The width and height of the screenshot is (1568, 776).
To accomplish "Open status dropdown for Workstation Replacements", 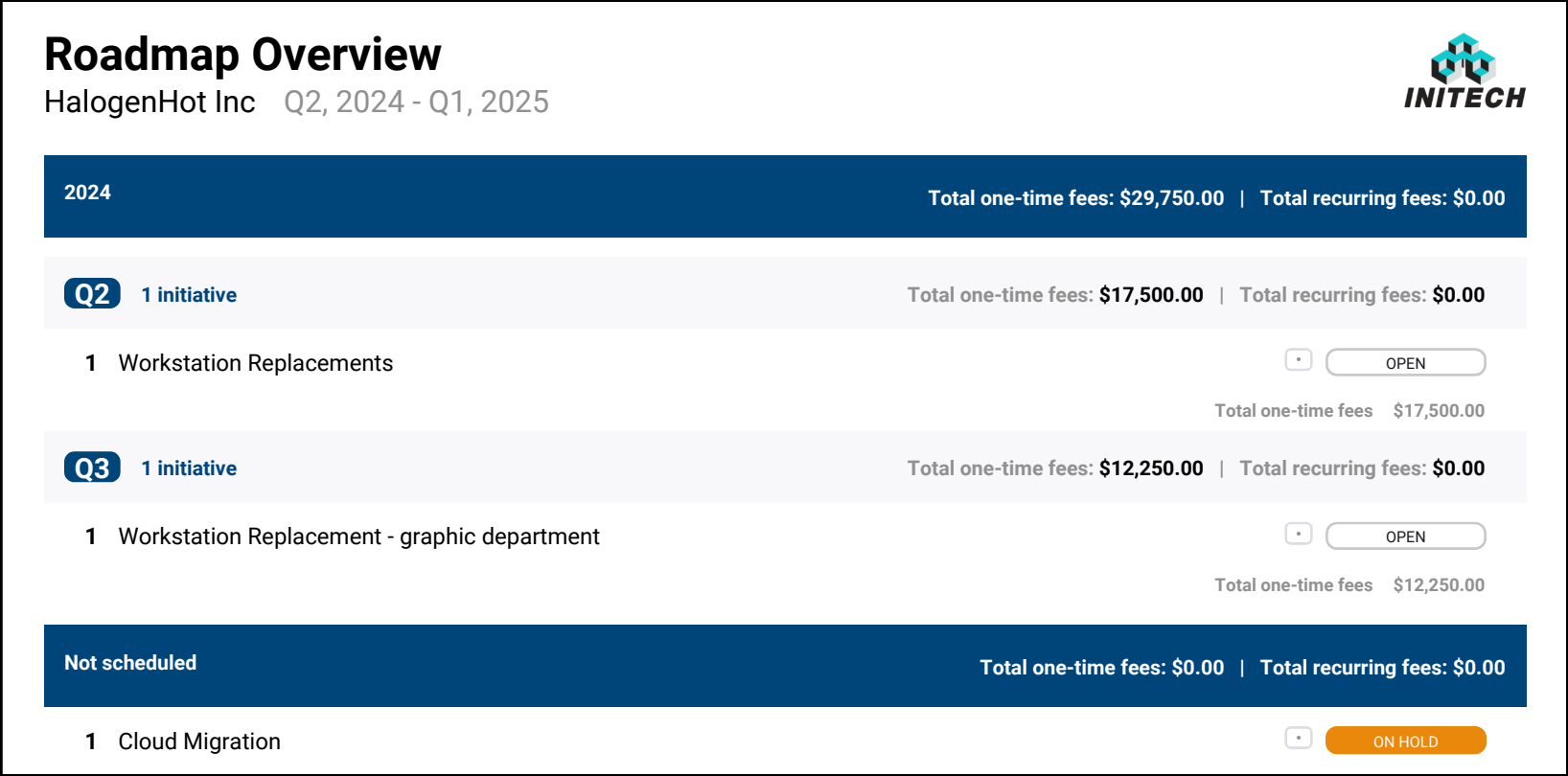I will tap(1405, 362).
